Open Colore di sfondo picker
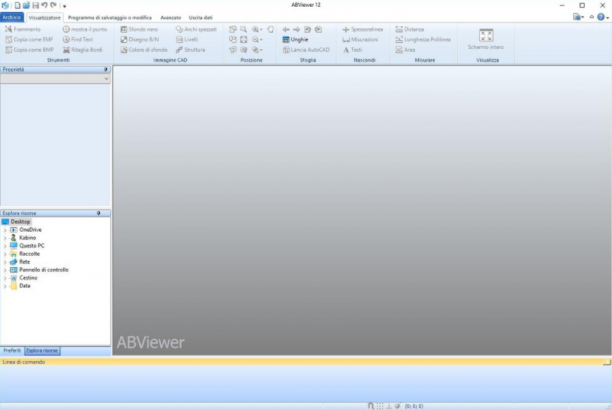This screenshot has width=612, height=410. tap(144, 50)
